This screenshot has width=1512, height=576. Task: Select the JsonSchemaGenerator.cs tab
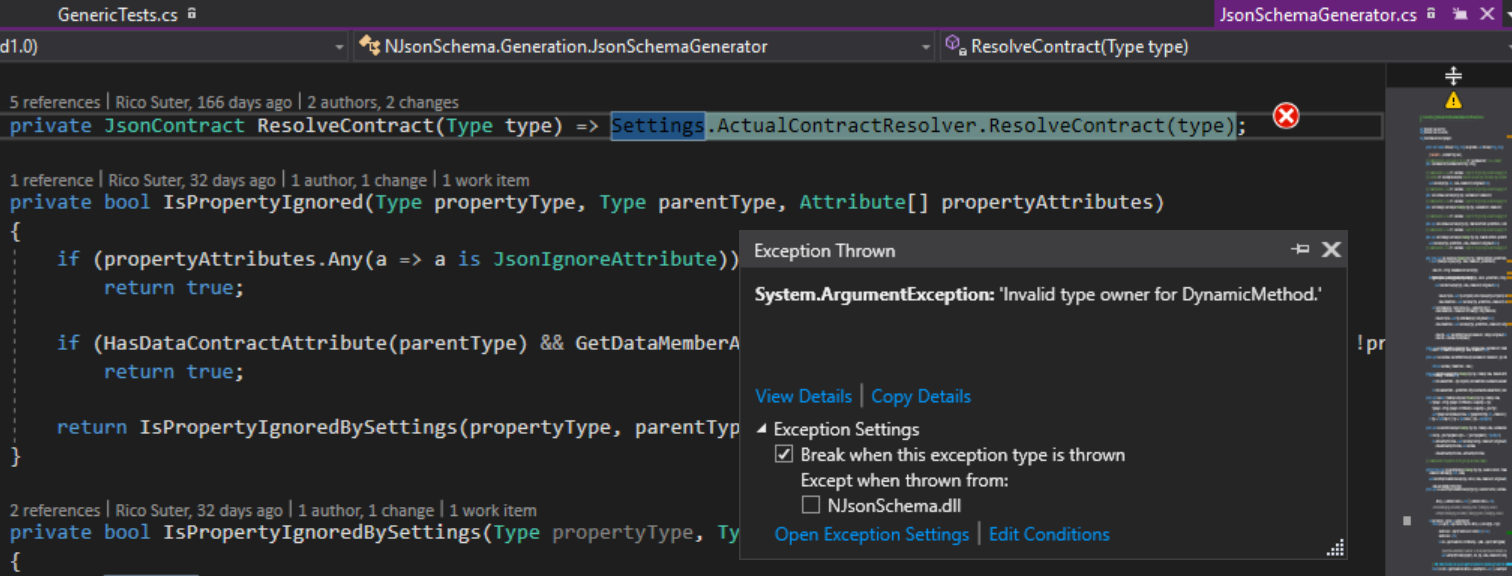tap(1317, 14)
